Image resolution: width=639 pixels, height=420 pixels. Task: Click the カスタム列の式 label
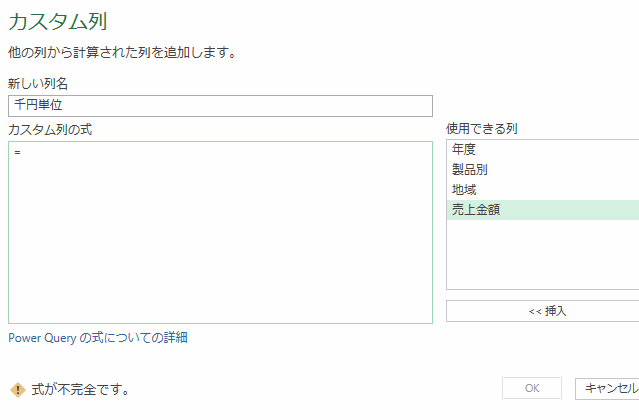(50, 129)
